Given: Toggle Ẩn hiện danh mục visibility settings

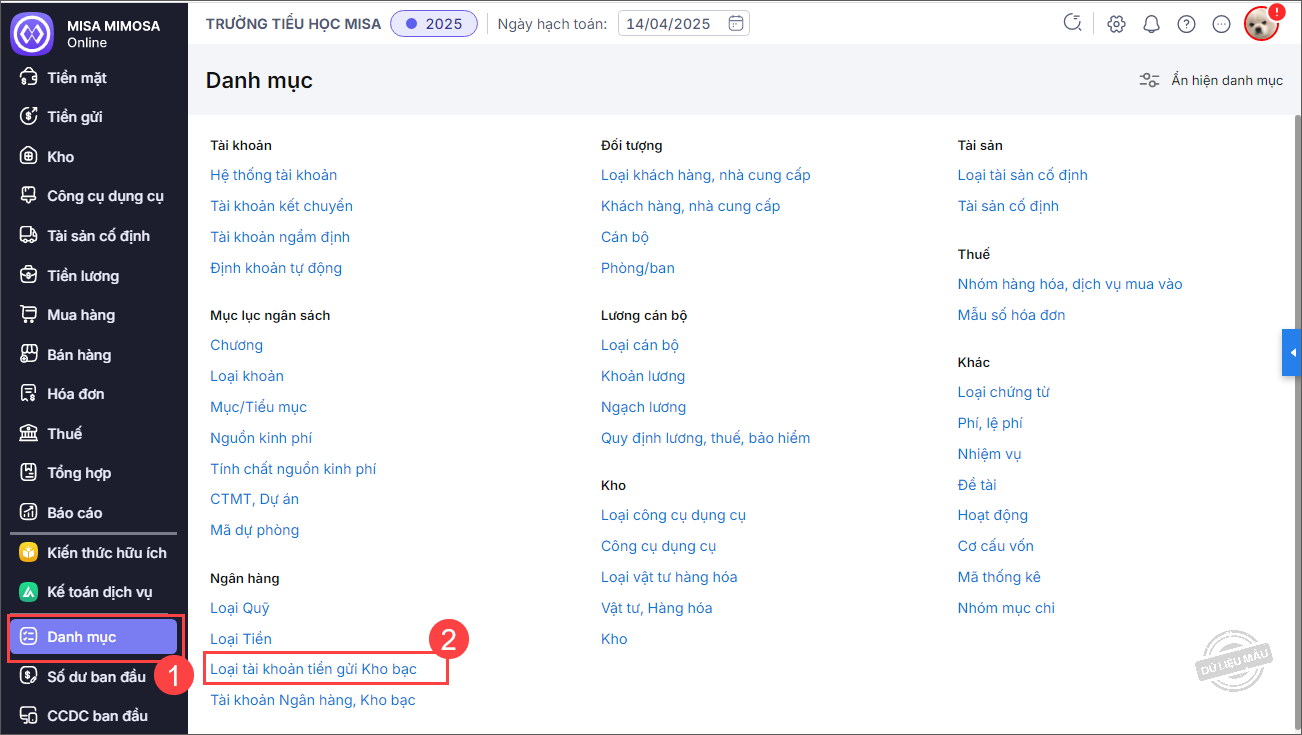Looking at the screenshot, I should click(x=1211, y=80).
